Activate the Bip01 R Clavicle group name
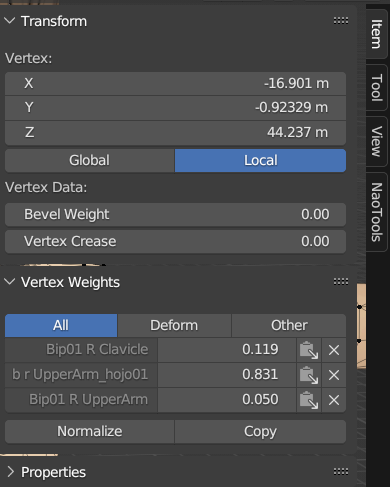Viewport: 390px width, 487px height. coord(81,350)
